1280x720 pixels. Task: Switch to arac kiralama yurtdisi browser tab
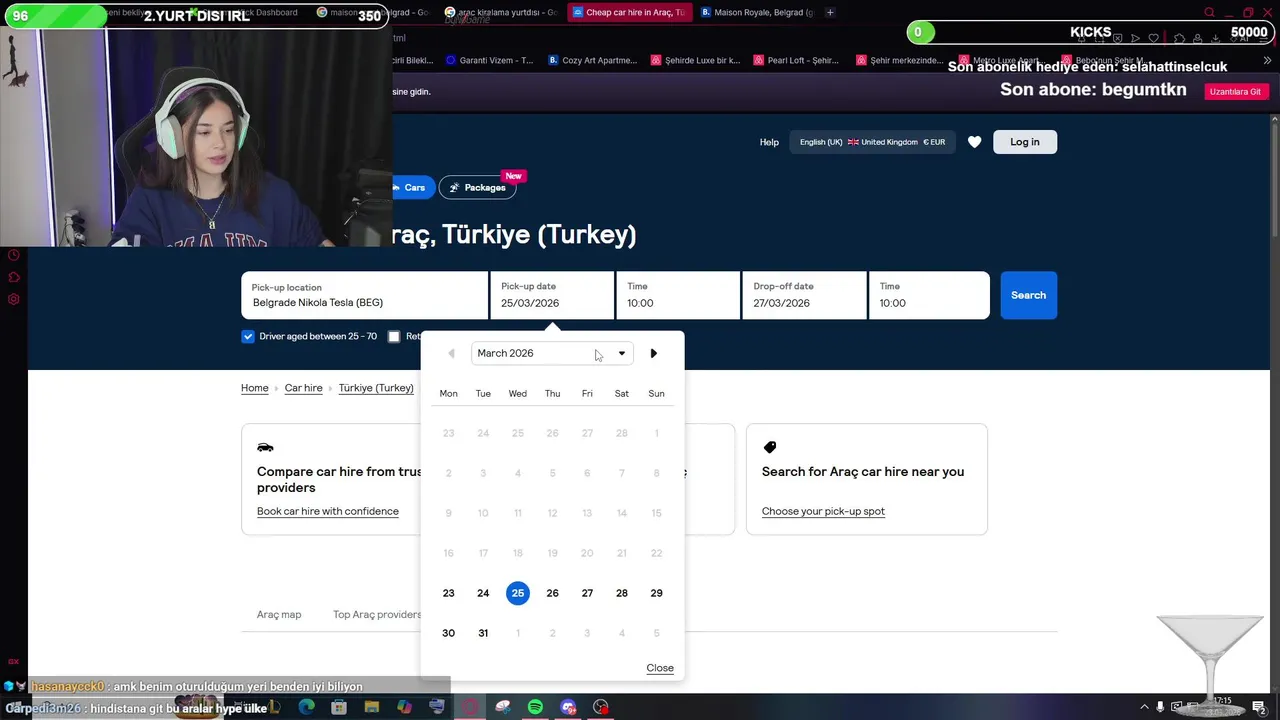[x=500, y=12]
